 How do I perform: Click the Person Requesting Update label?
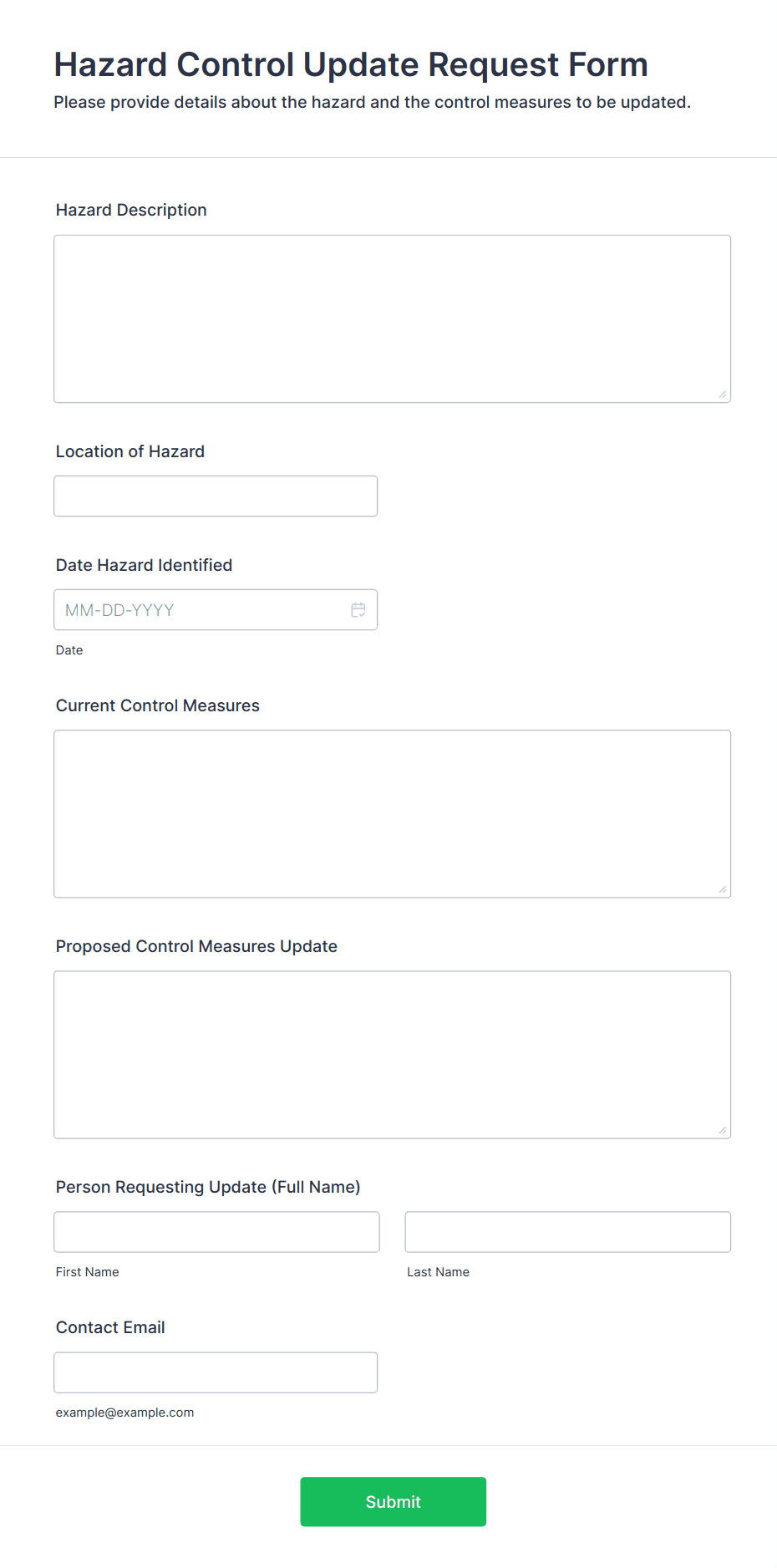click(208, 1187)
